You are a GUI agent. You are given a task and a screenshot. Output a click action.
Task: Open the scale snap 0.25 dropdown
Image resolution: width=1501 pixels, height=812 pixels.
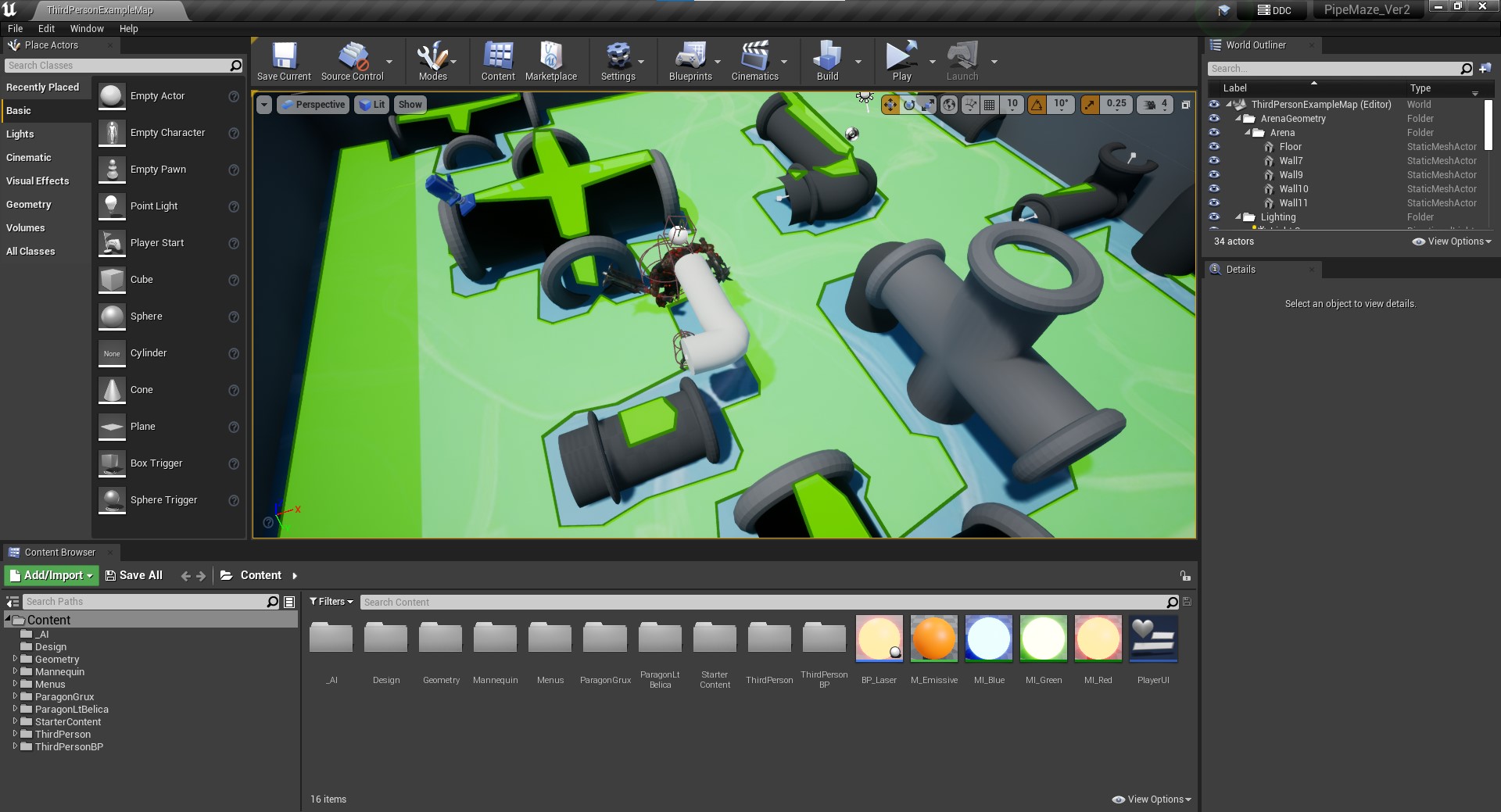[1116, 105]
